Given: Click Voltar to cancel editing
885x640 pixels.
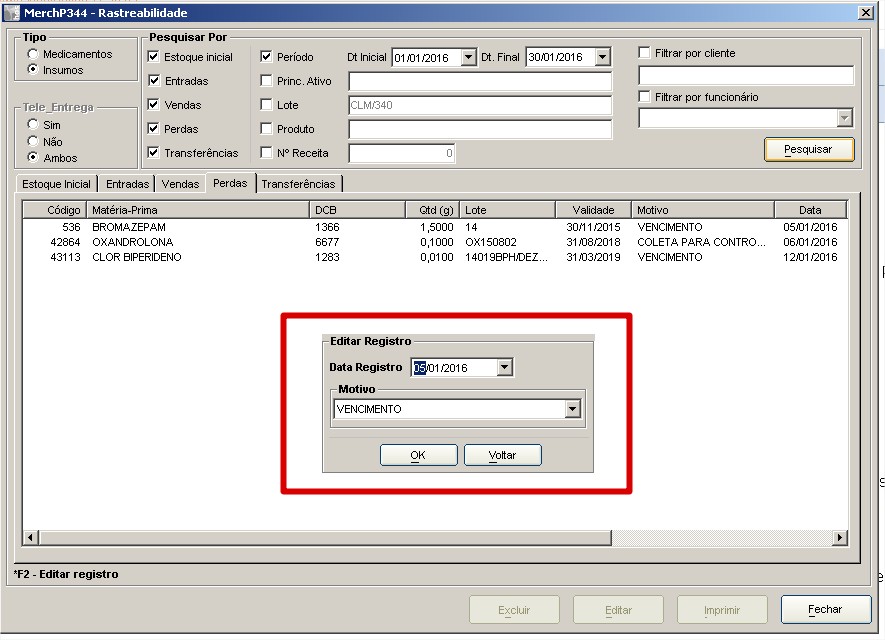Looking at the screenshot, I should pos(502,455).
